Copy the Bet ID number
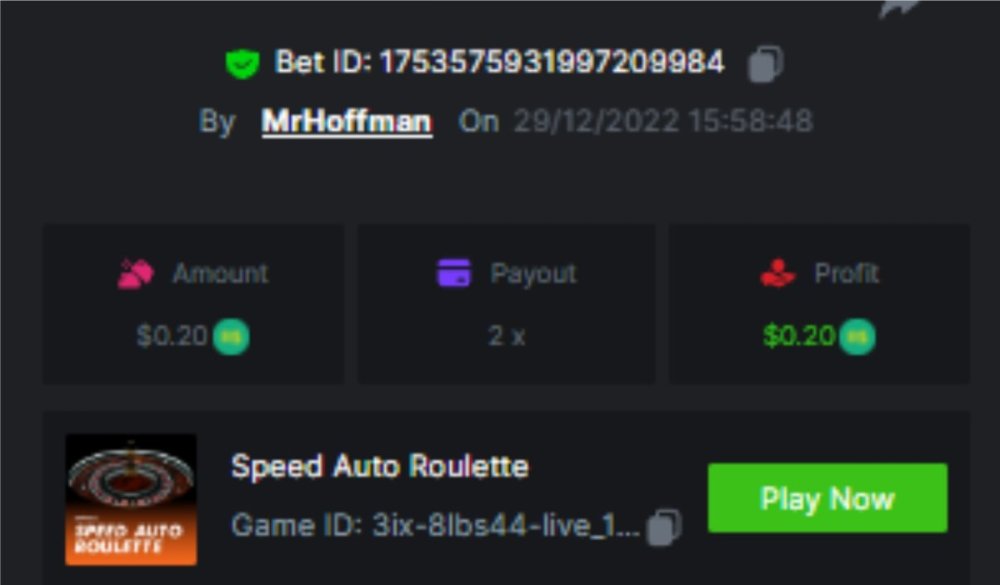The image size is (1000, 585). point(765,63)
